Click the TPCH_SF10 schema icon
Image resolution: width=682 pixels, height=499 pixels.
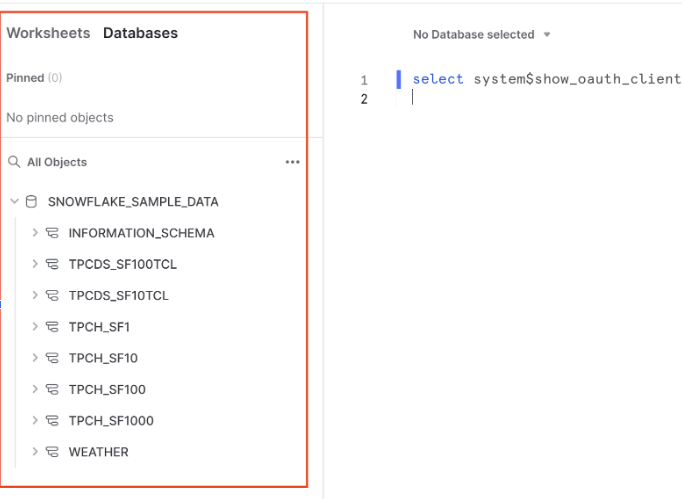tap(52, 358)
